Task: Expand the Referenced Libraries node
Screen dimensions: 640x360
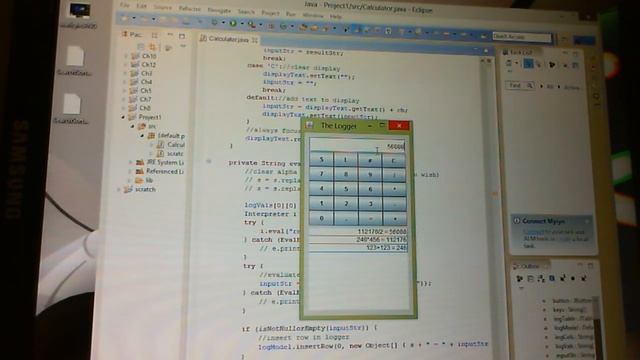Action: pyautogui.click(x=131, y=171)
